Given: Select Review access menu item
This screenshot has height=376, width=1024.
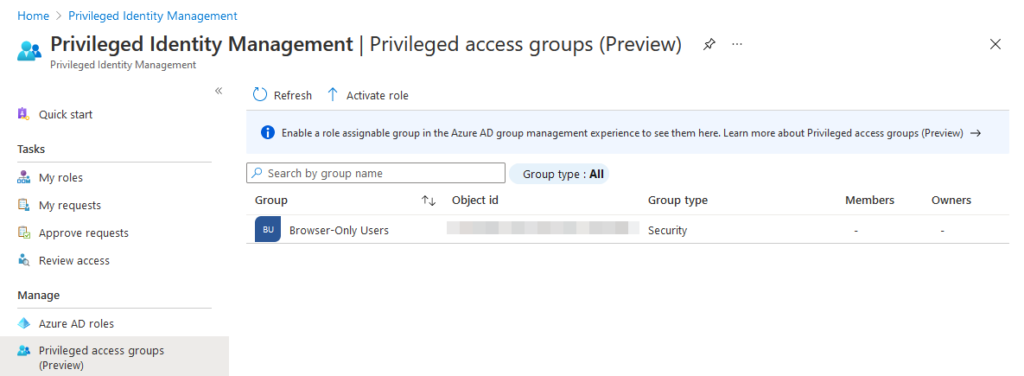Looking at the screenshot, I should (74, 260).
